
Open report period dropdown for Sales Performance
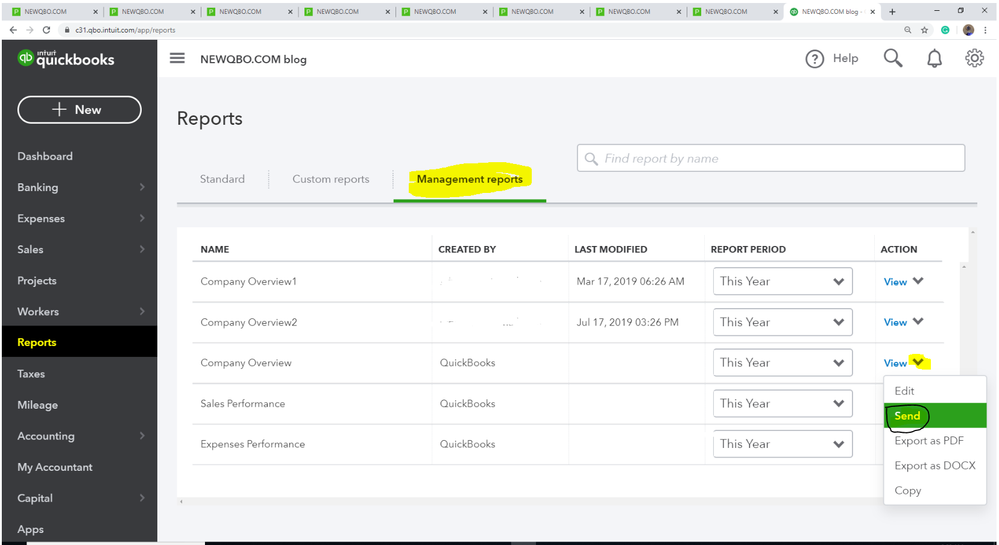click(782, 403)
